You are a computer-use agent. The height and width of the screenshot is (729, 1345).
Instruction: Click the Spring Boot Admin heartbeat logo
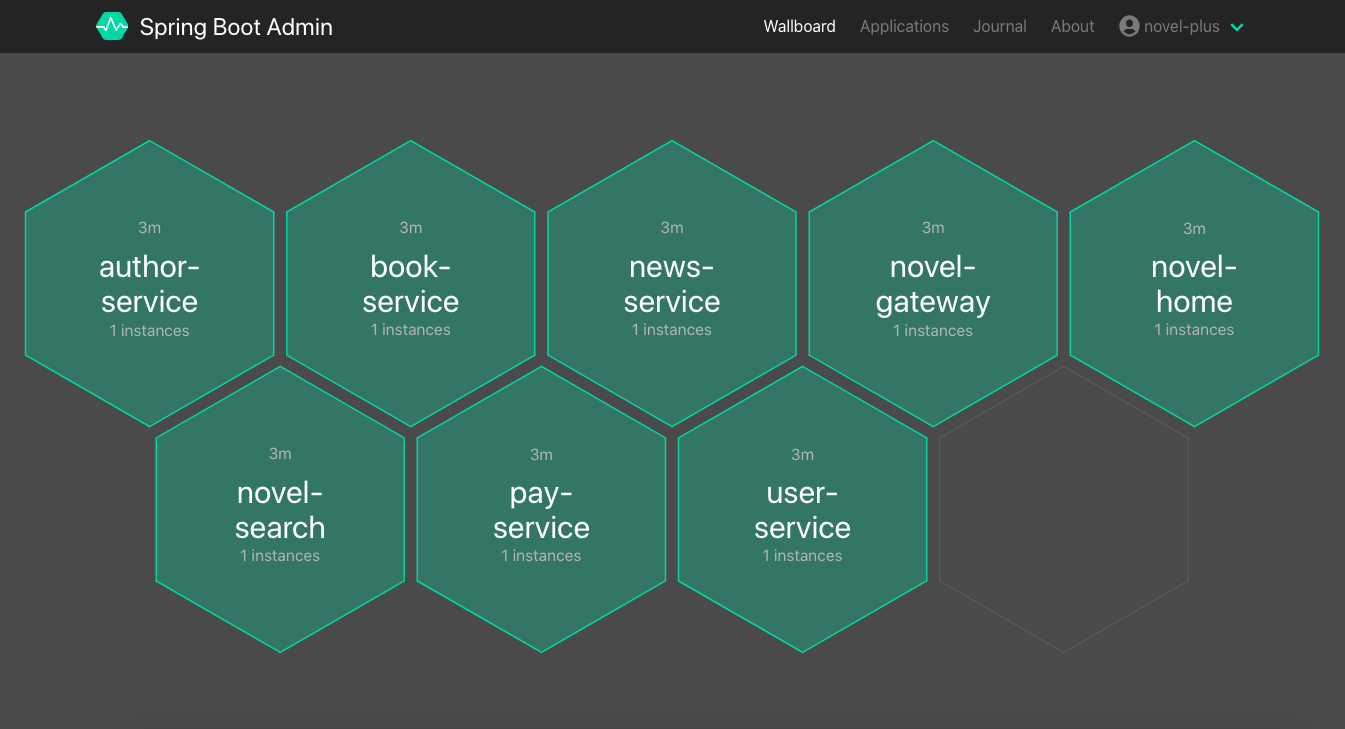coord(112,27)
